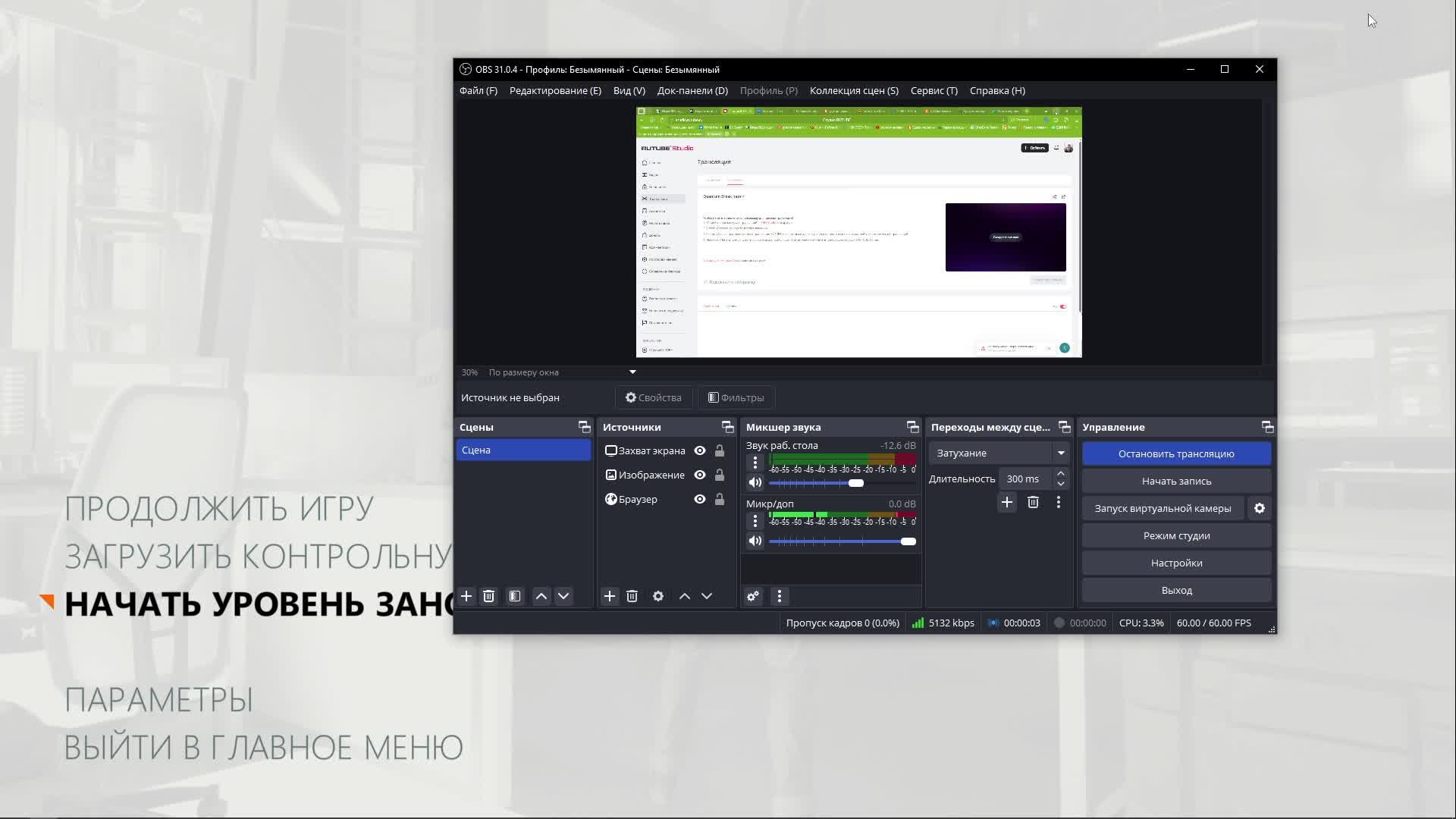Open the Сервис (T) menu
Screen dimensions: 1456x819
pos(934,90)
